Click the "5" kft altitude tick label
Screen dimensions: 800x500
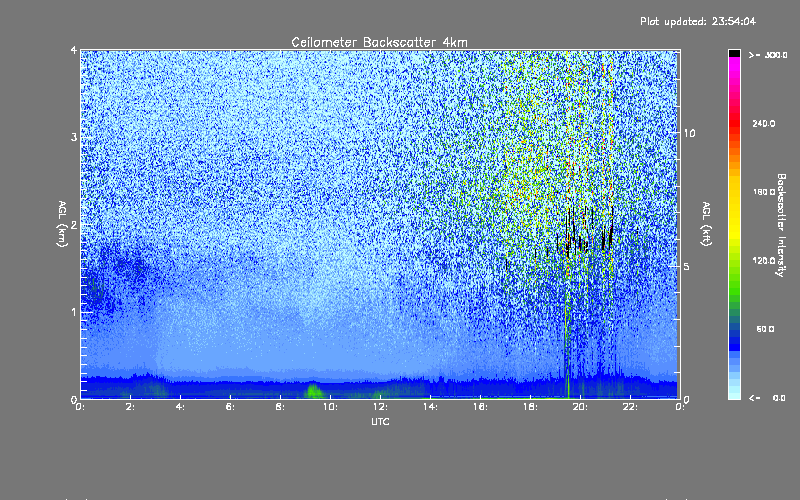[x=687, y=266]
